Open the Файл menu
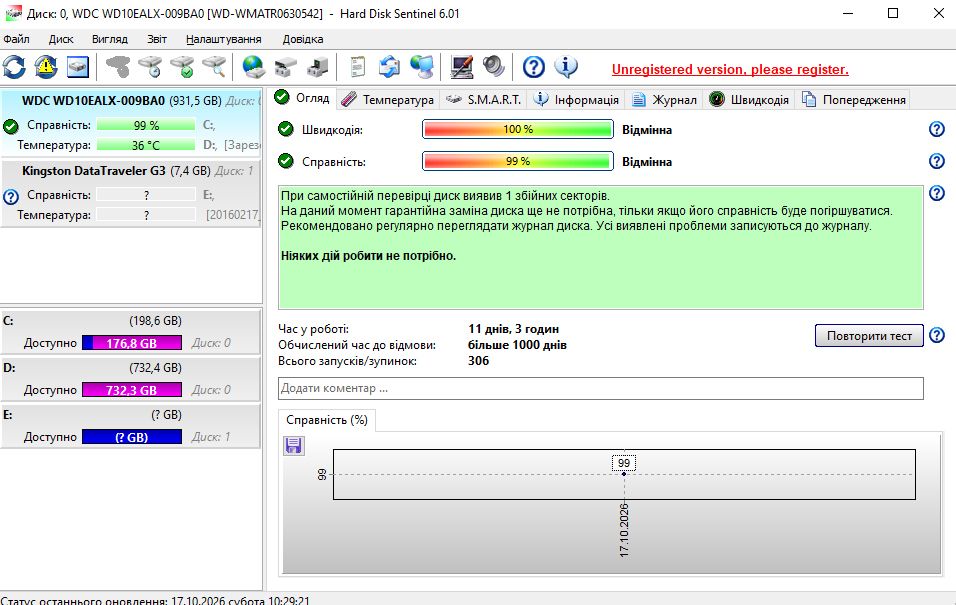The height and width of the screenshot is (605, 956). point(16,39)
